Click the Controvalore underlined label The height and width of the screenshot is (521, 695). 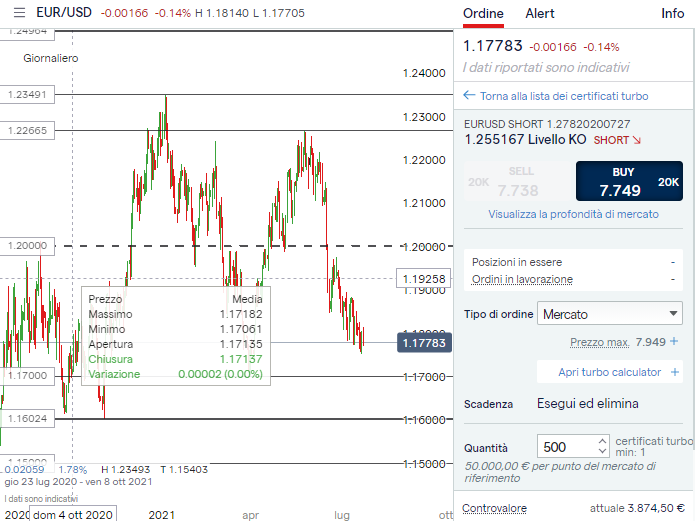(494, 508)
